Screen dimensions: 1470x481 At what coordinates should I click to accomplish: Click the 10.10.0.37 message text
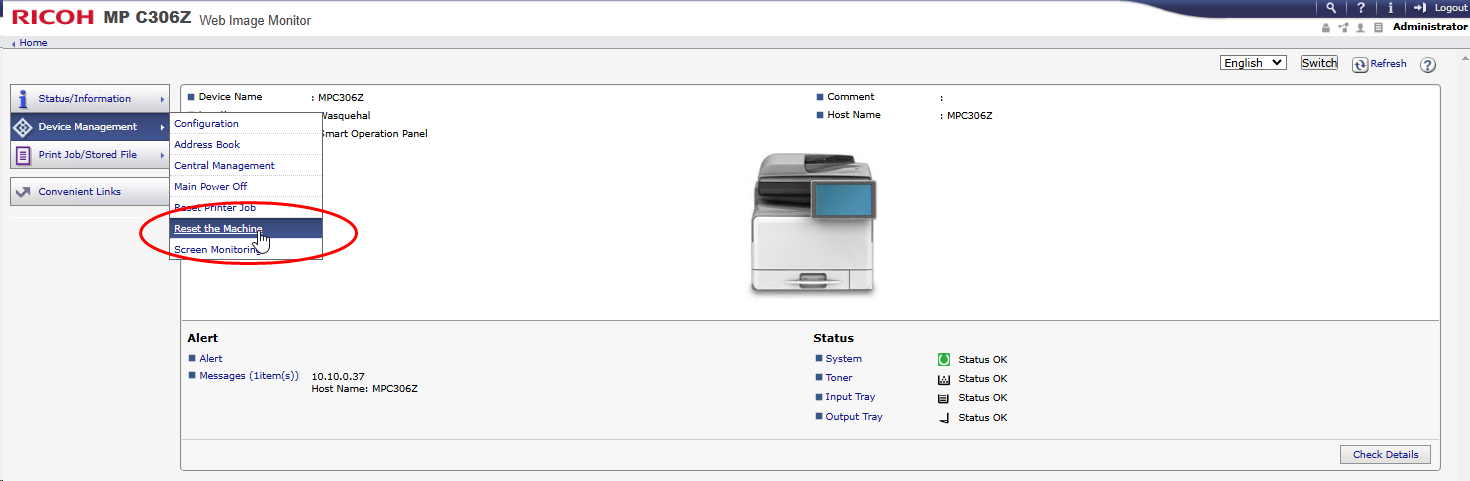click(338, 377)
